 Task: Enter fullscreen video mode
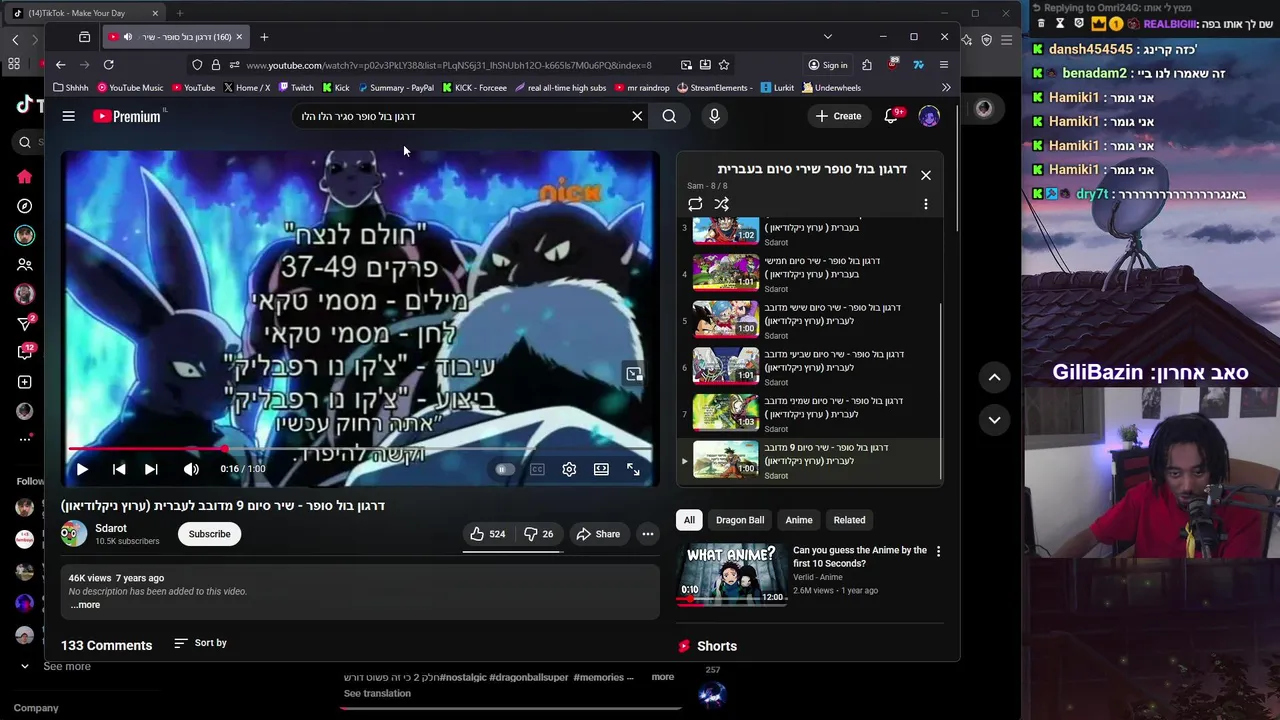click(x=633, y=469)
